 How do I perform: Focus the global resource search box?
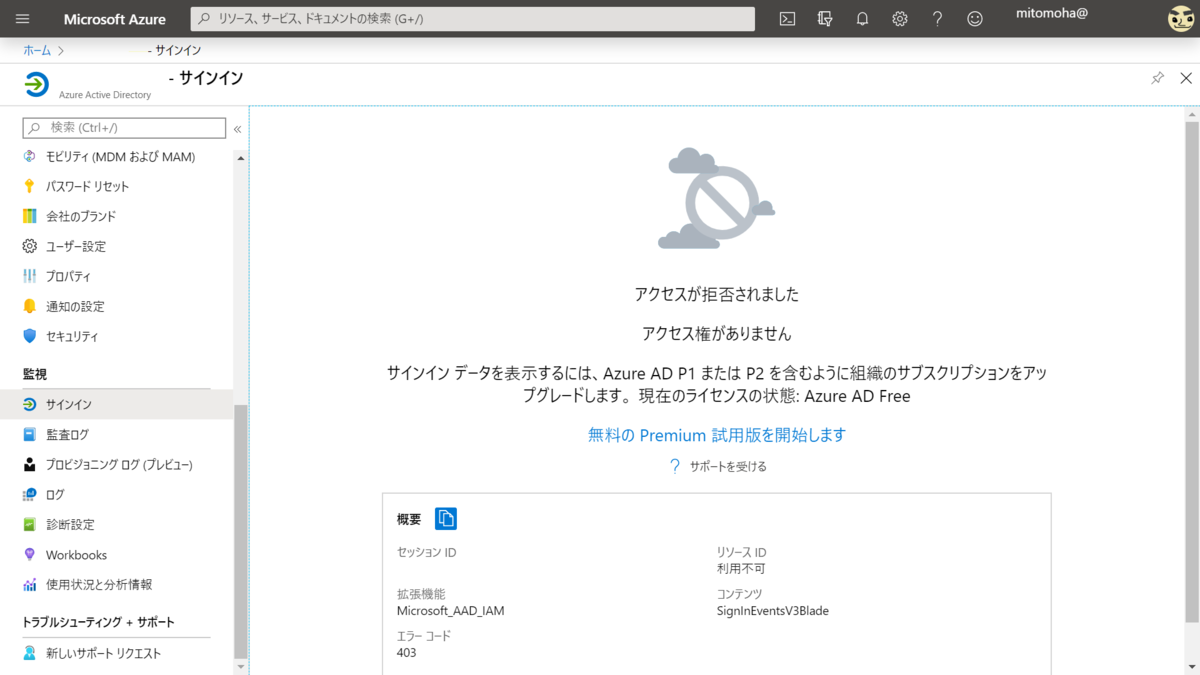click(472, 19)
